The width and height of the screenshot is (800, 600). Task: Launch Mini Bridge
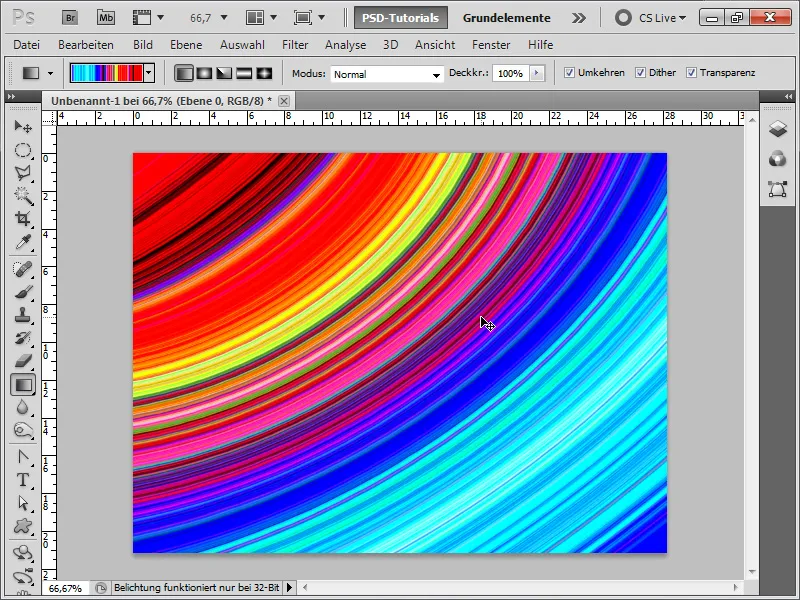click(106, 18)
